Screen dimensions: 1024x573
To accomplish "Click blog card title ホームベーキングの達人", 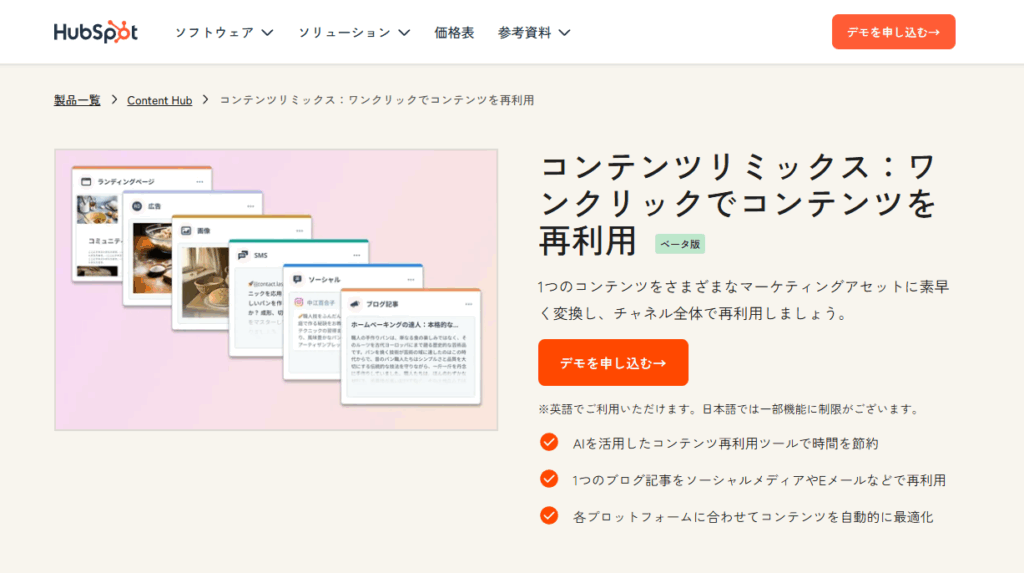I will (x=404, y=325).
